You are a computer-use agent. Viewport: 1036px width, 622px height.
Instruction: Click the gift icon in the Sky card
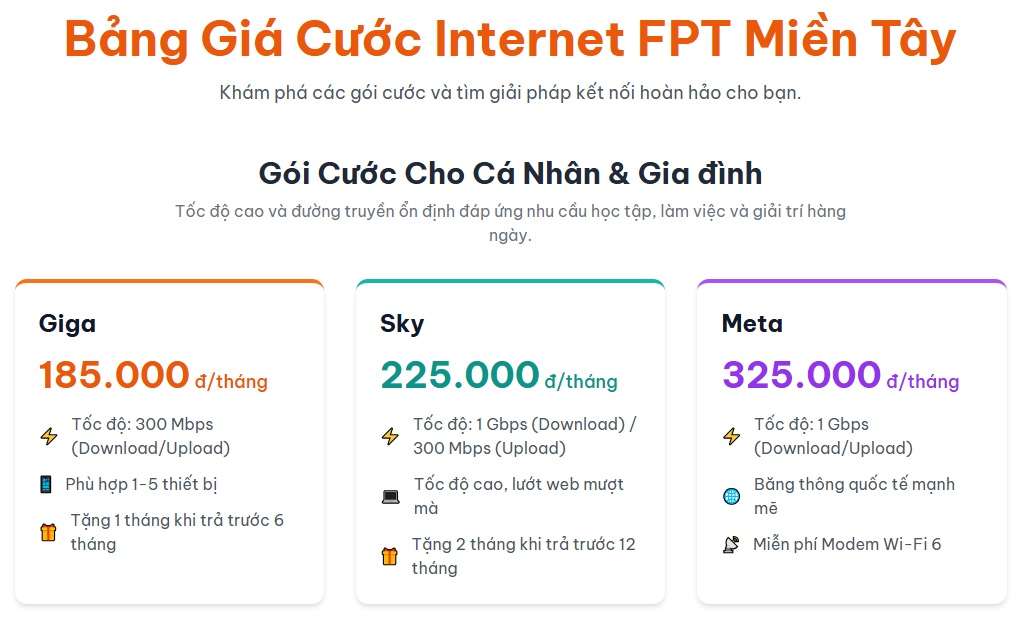pyautogui.click(x=390, y=556)
